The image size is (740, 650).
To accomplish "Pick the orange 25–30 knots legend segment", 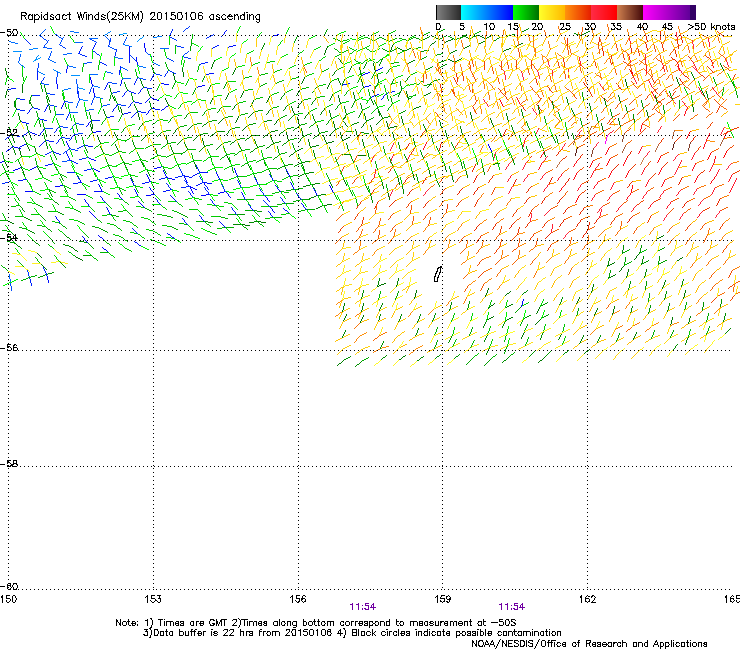I will [578, 12].
